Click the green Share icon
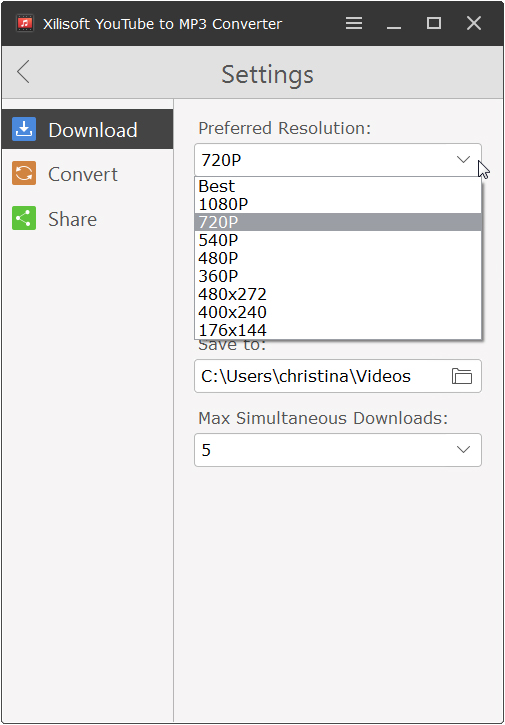Viewport: 505px width, 725px height. pyautogui.click(x=24, y=218)
